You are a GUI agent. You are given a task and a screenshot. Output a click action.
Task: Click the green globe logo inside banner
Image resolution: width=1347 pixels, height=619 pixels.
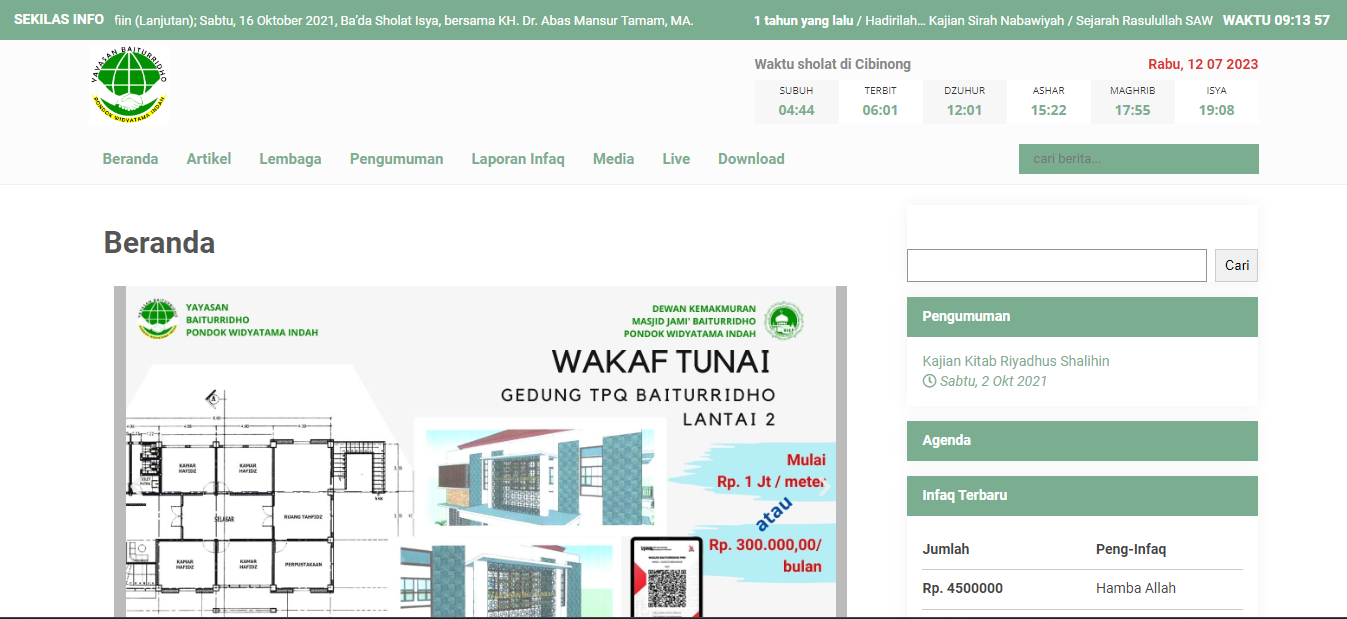click(x=159, y=319)
